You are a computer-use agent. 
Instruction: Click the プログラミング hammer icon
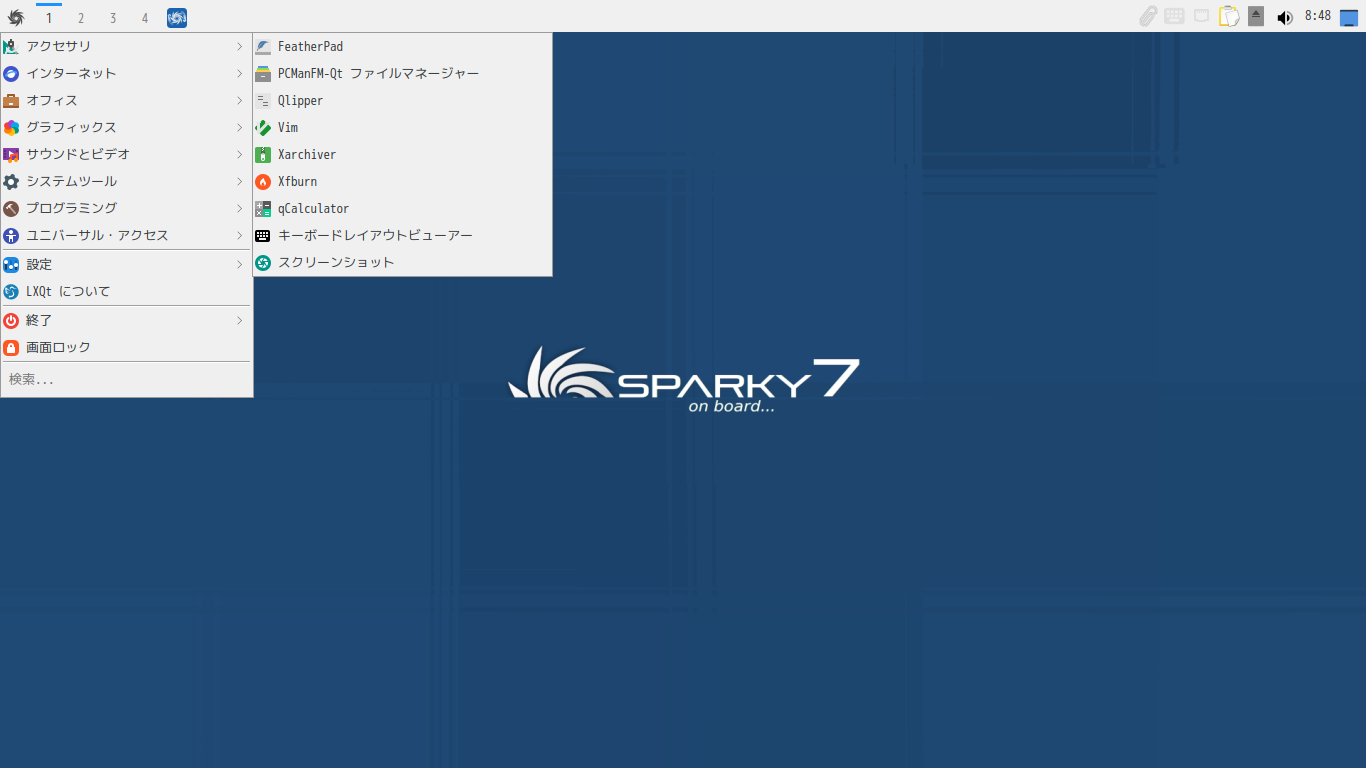pos(11,209)
